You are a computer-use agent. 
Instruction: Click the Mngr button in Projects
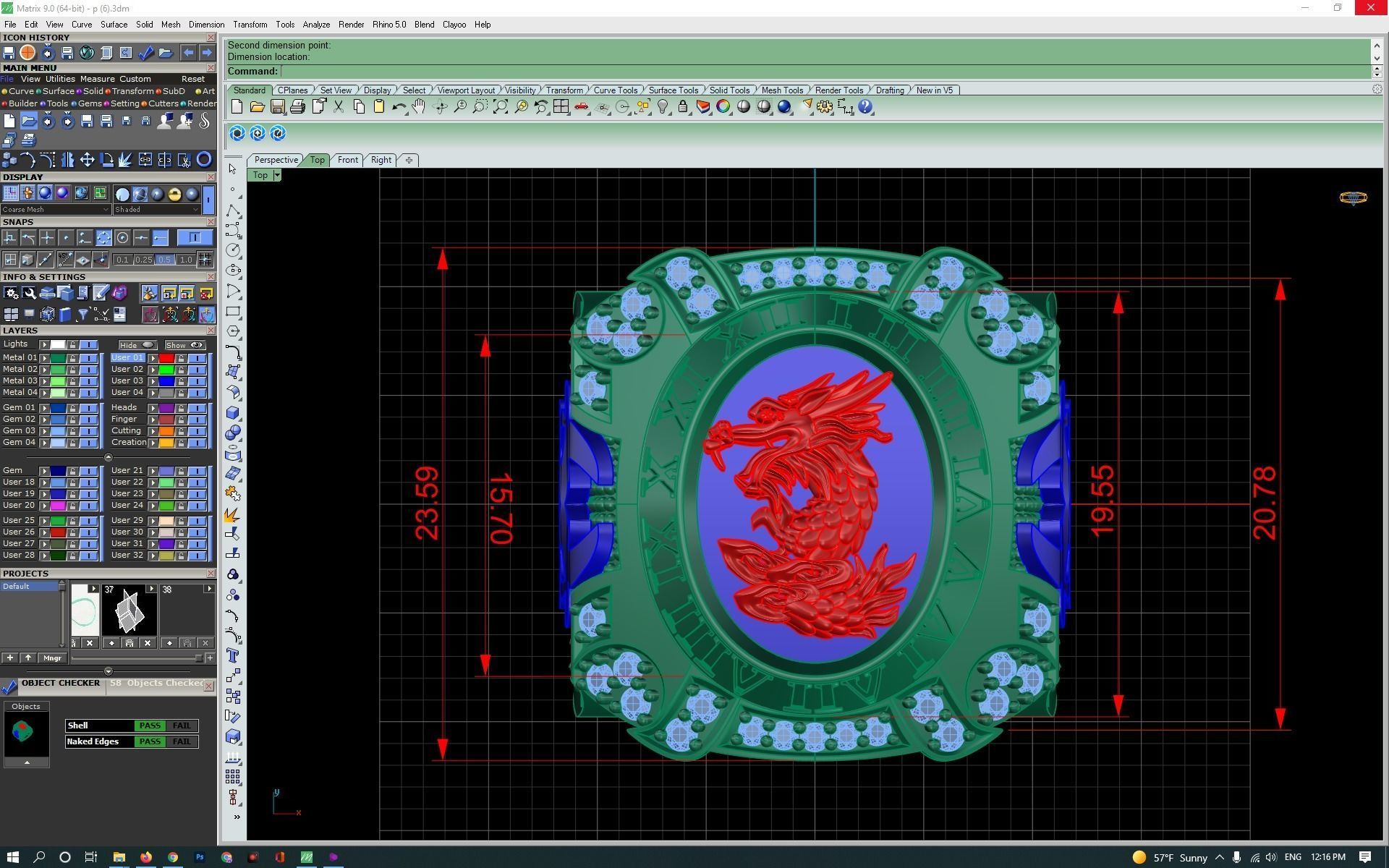[x=52, y=658]
